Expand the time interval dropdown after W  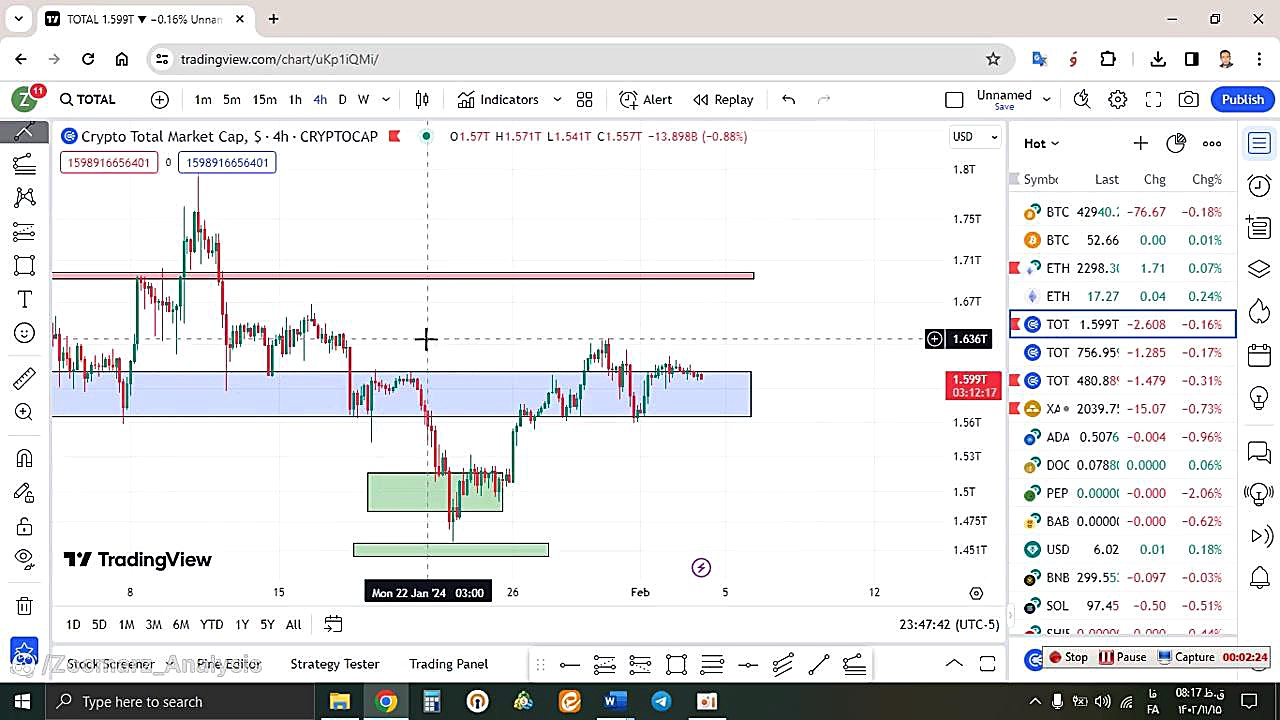386,99
